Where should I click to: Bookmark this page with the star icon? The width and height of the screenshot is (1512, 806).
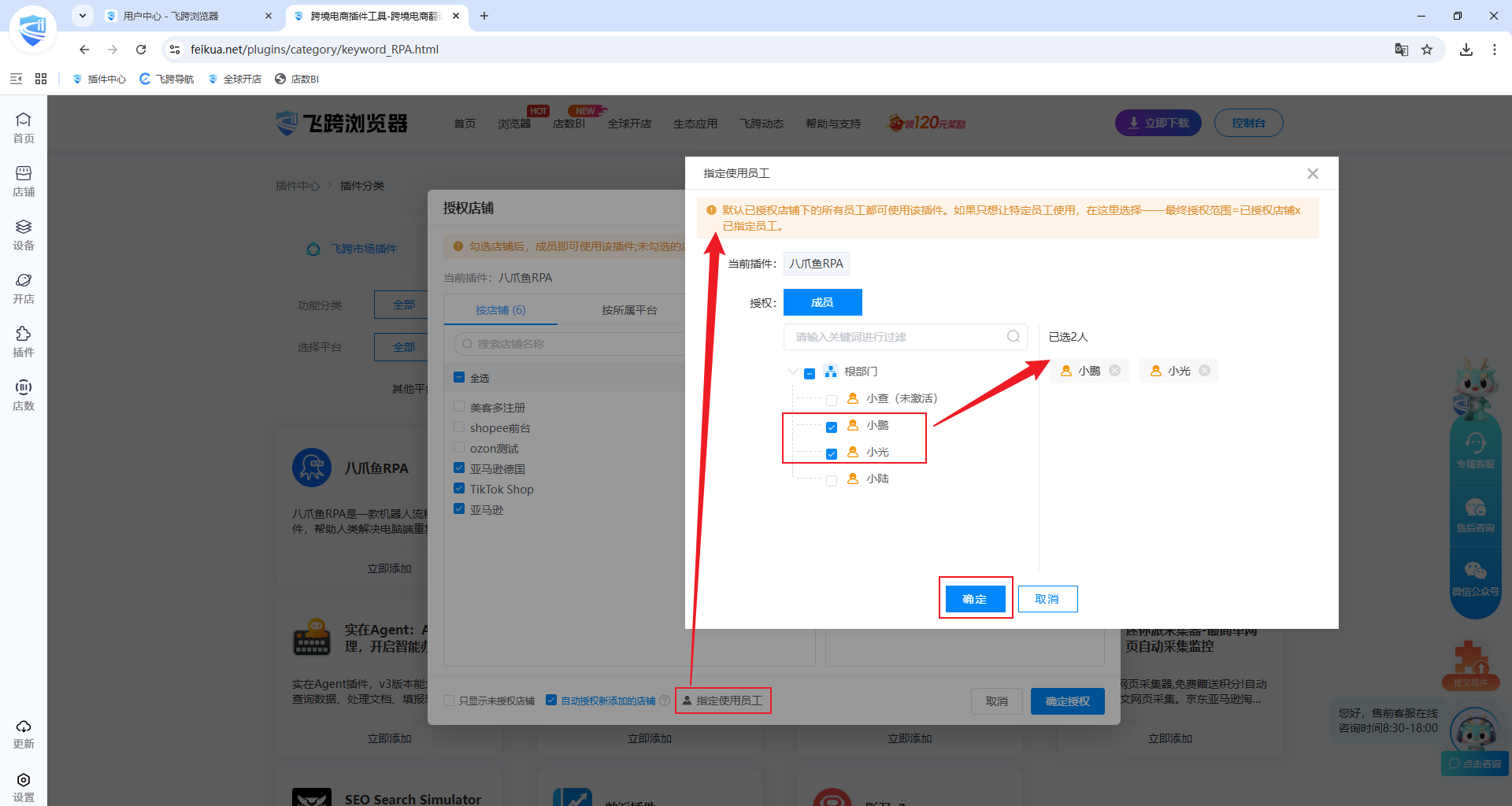1427,50
